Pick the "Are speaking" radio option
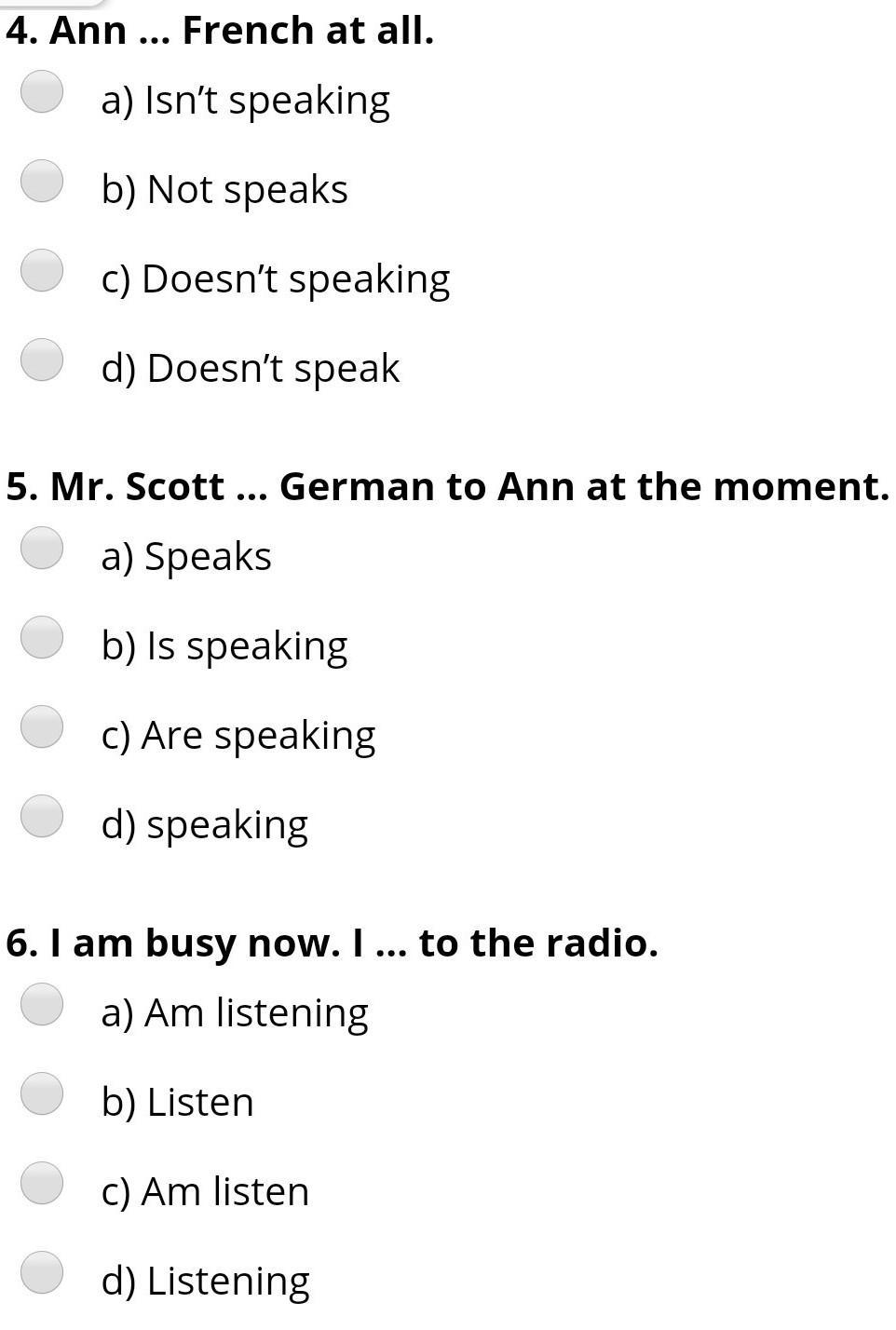Screen dimensions: 896x1330 tap(42, 726)
